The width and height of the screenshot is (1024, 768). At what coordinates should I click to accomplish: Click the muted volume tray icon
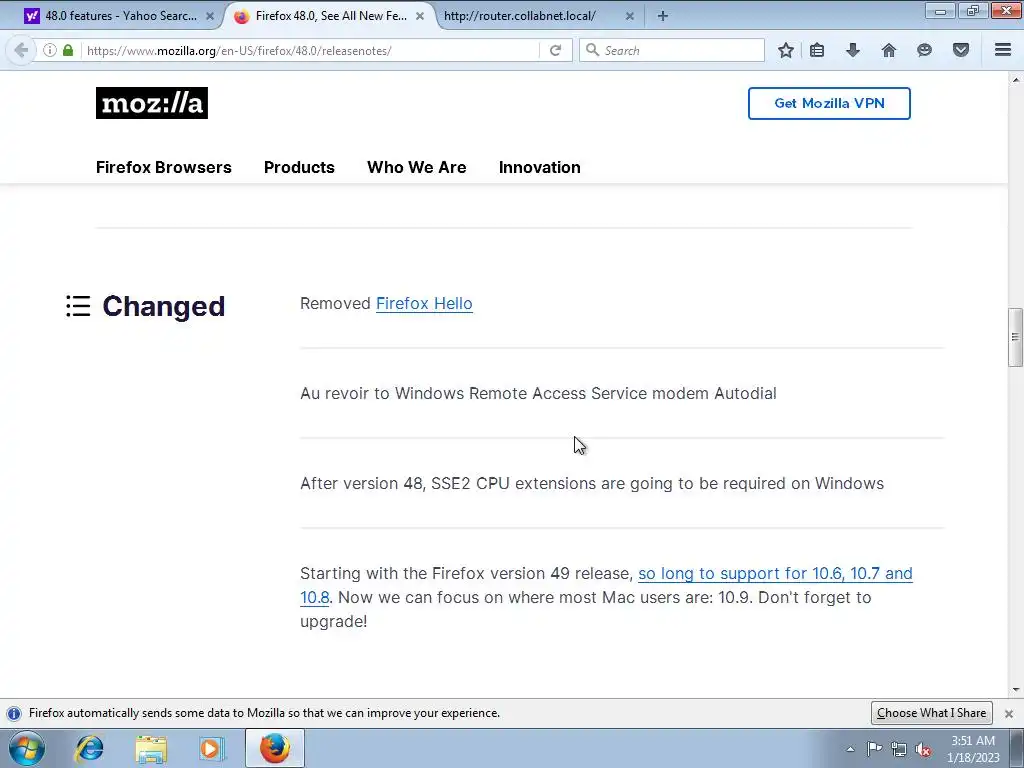click(923, 749)
